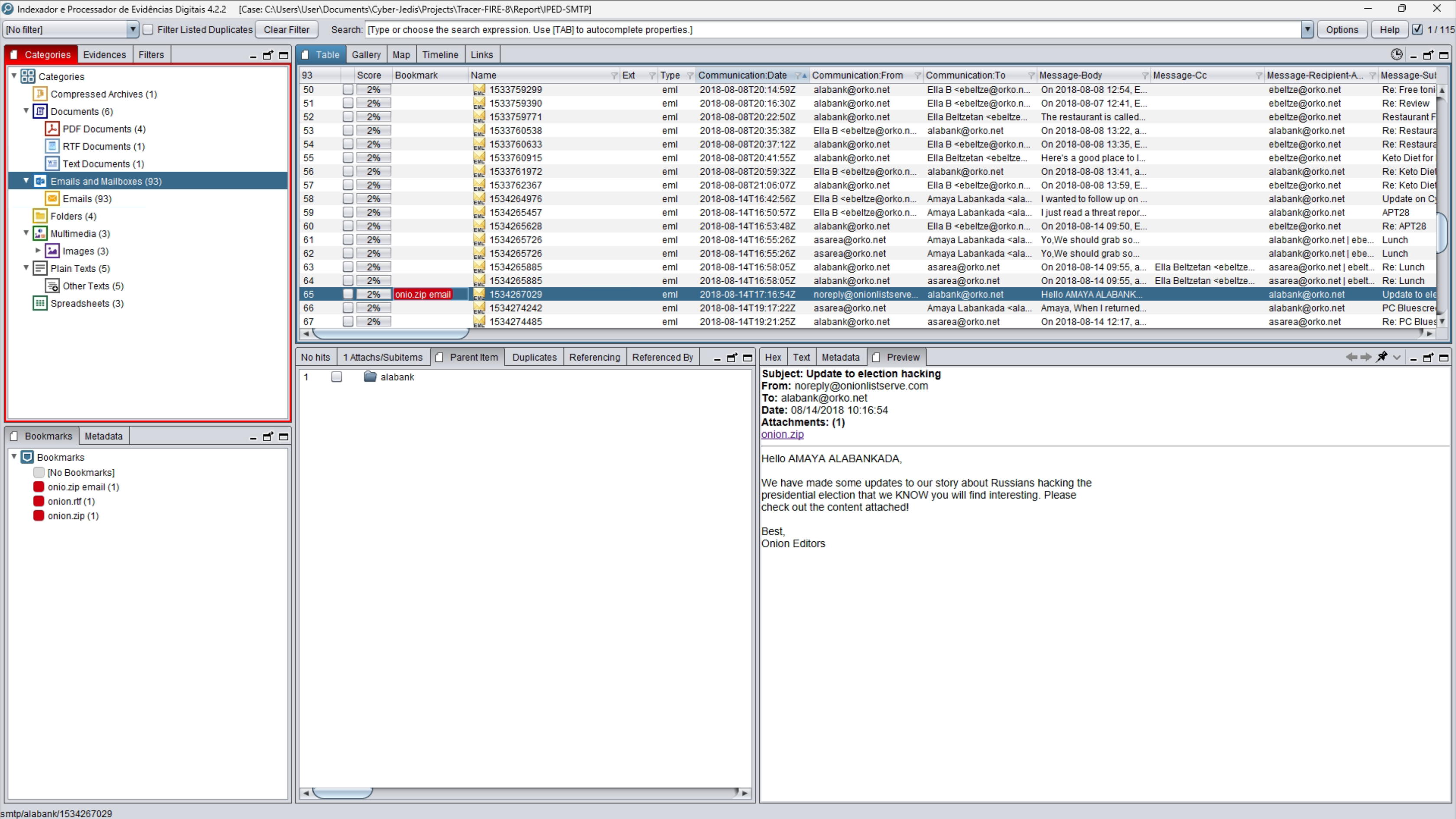
Task: Click the clock icon above the table
Action: [x=1397, y=54]
